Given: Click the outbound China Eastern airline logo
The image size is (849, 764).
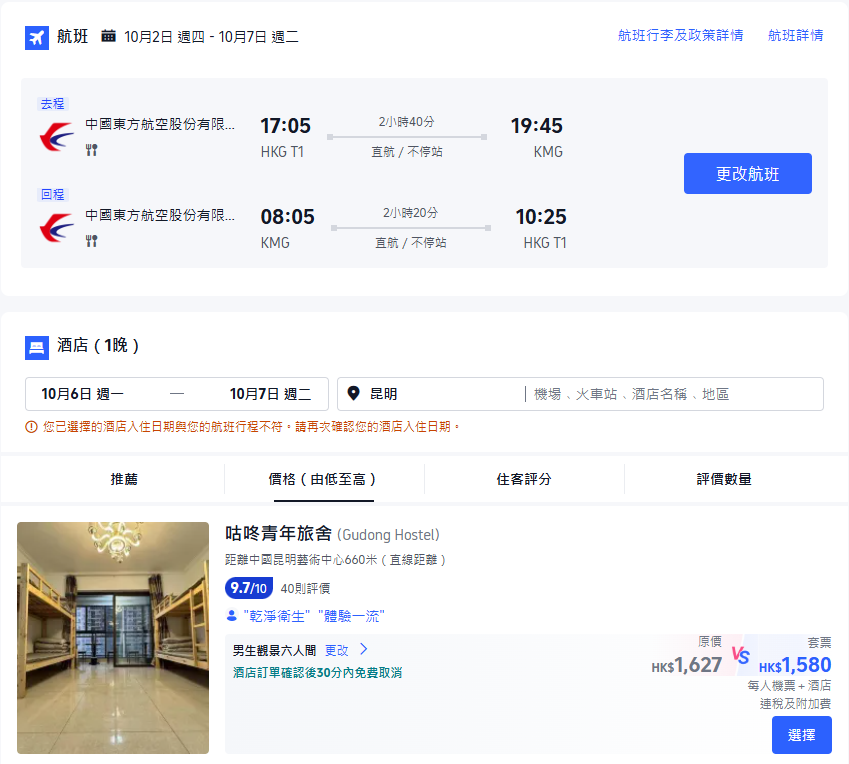Looking at the screenshot, I should pyautogui.click(x=56, y=136).
